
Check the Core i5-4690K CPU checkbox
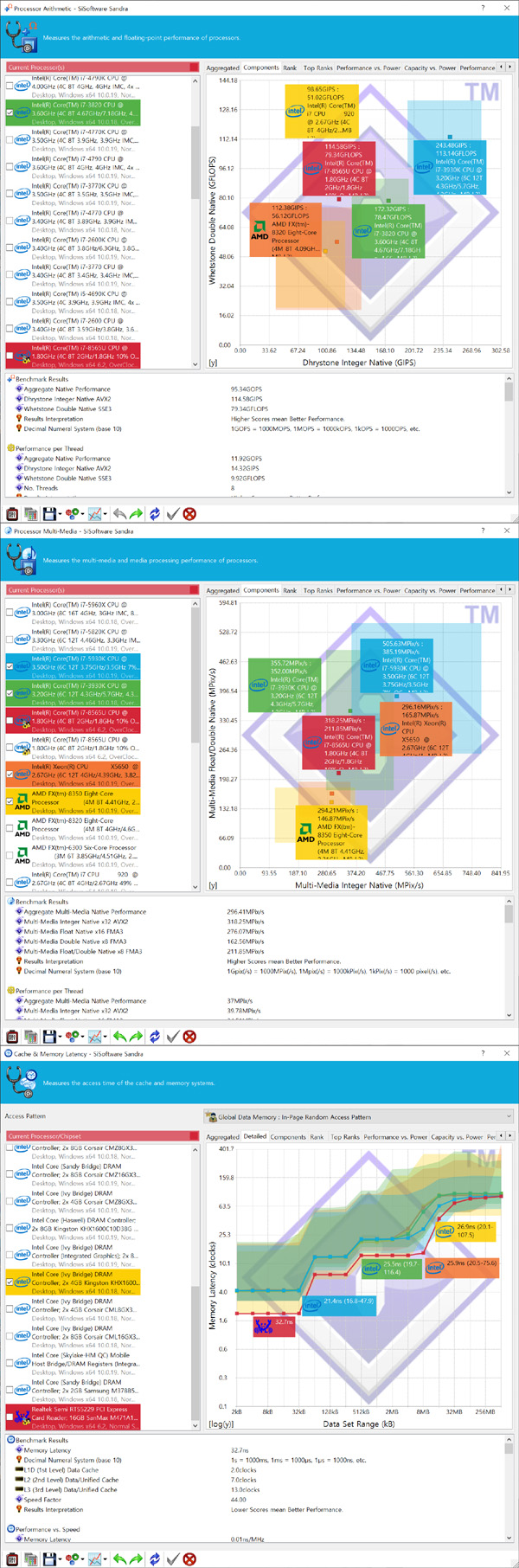pos(10,301)
